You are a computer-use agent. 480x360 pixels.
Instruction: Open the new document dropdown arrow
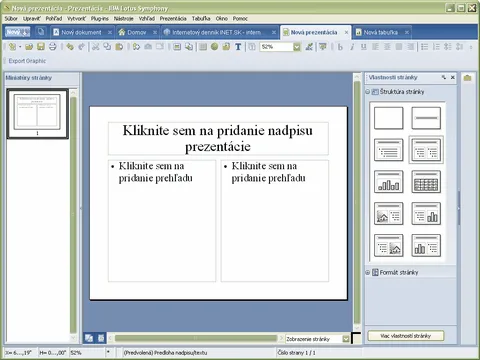(x=20, y=47)
